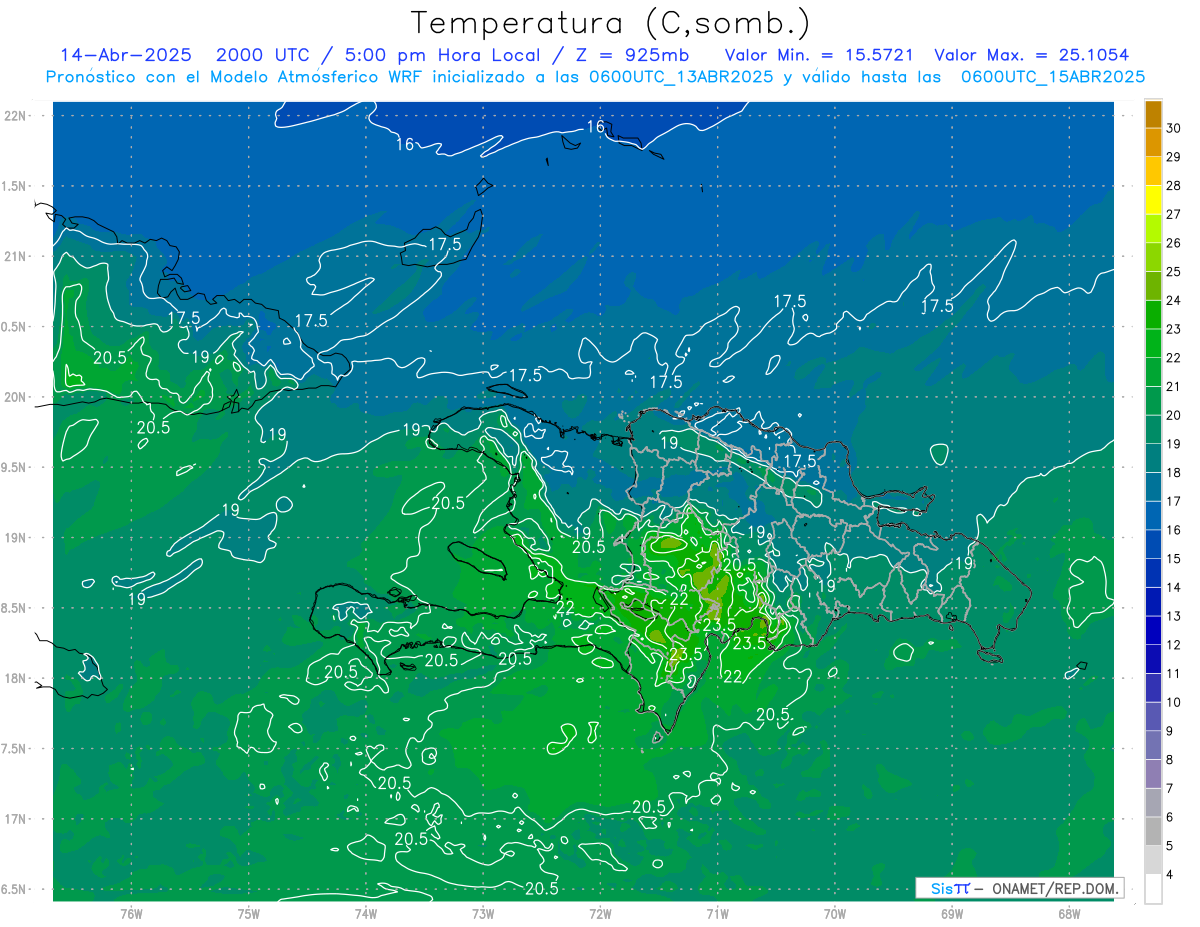Click the colorbar scale value 18
This screenshot has height=927, width=1200.
coord(1174,472)
